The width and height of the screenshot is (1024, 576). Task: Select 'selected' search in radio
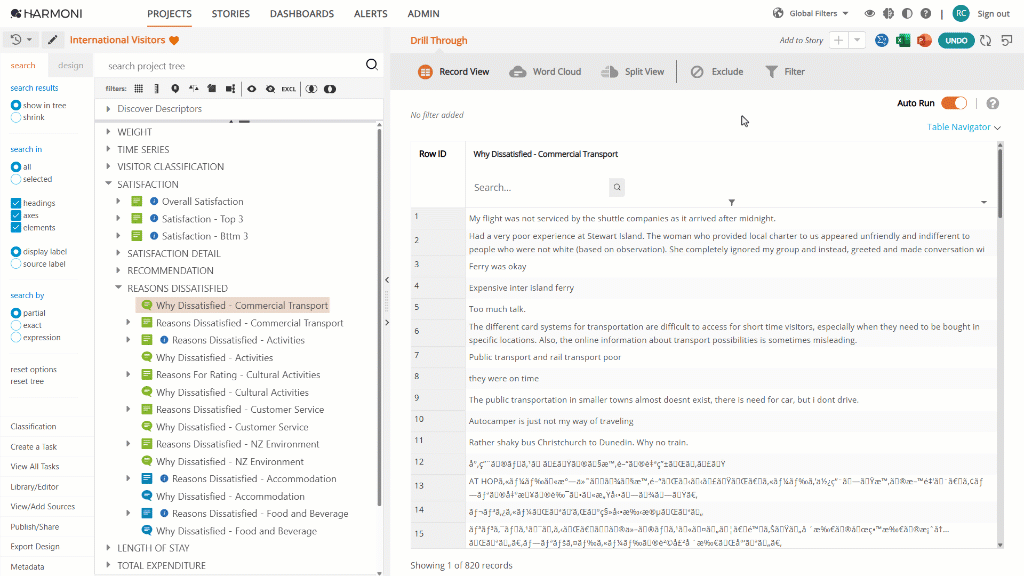pos(16,179)
